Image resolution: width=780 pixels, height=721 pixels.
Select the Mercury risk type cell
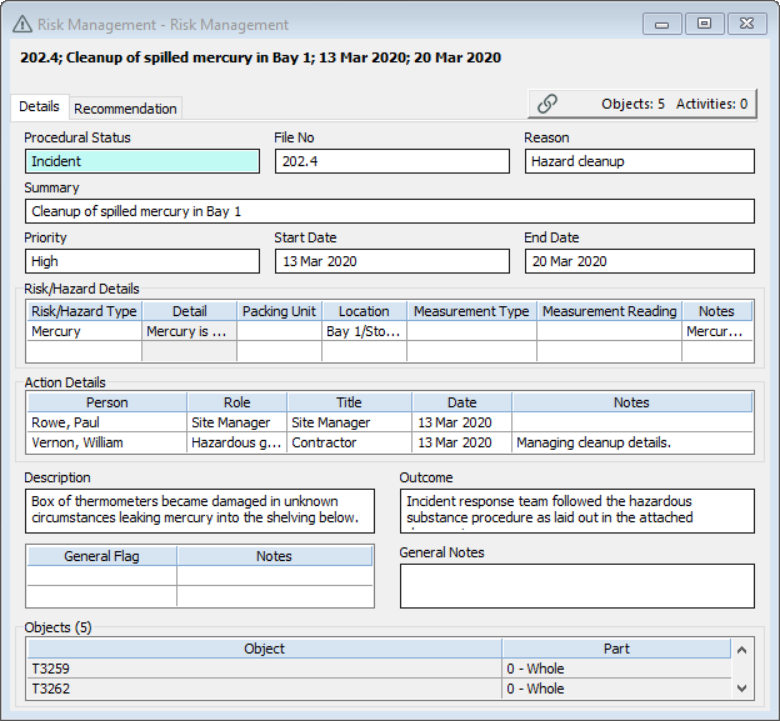tap(84, 331)
